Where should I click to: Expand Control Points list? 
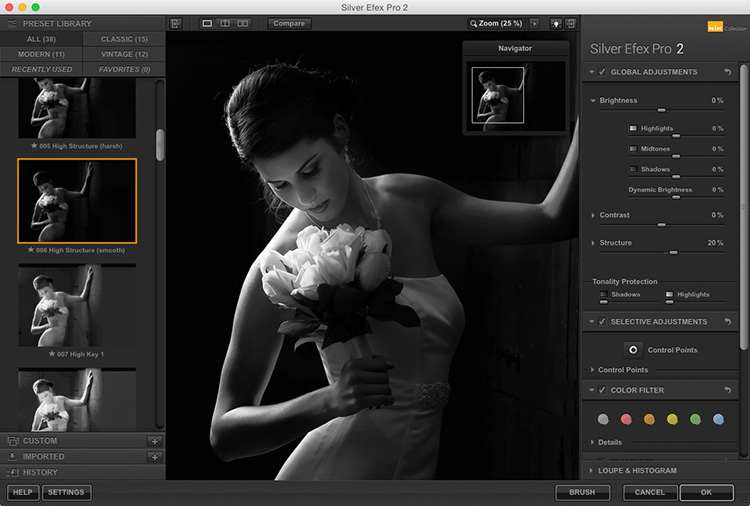coord(592,370)
